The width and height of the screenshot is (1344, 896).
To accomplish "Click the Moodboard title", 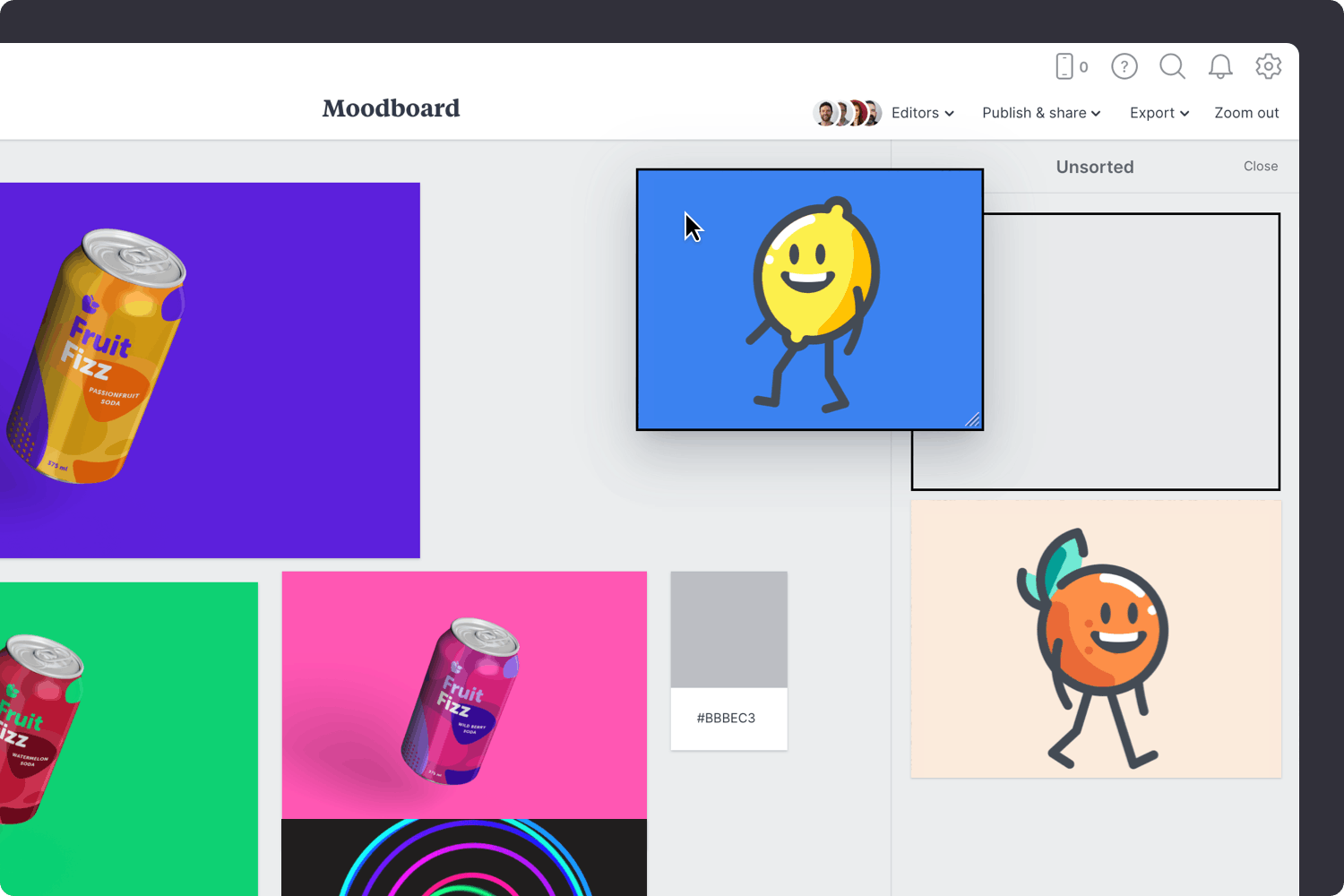I will [391, 108].
